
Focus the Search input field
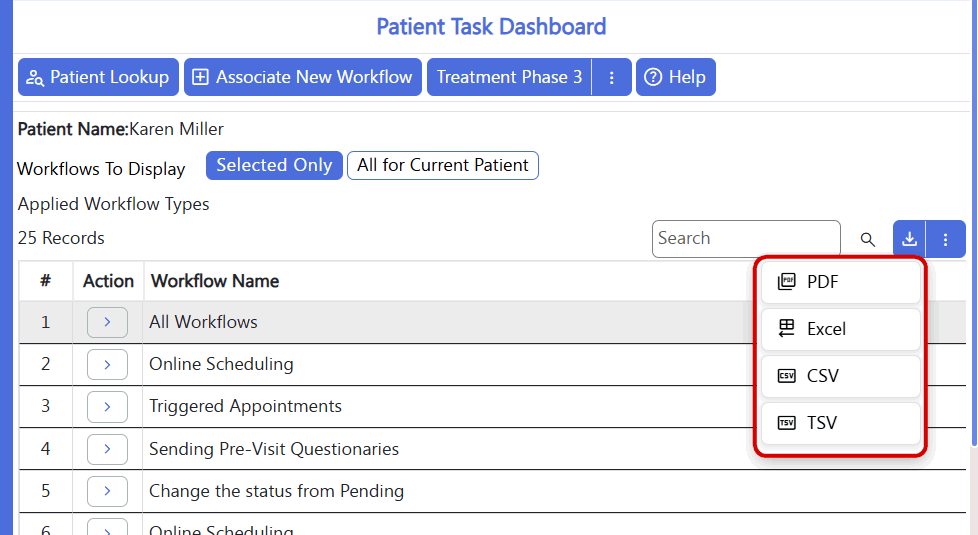[746, 239]
